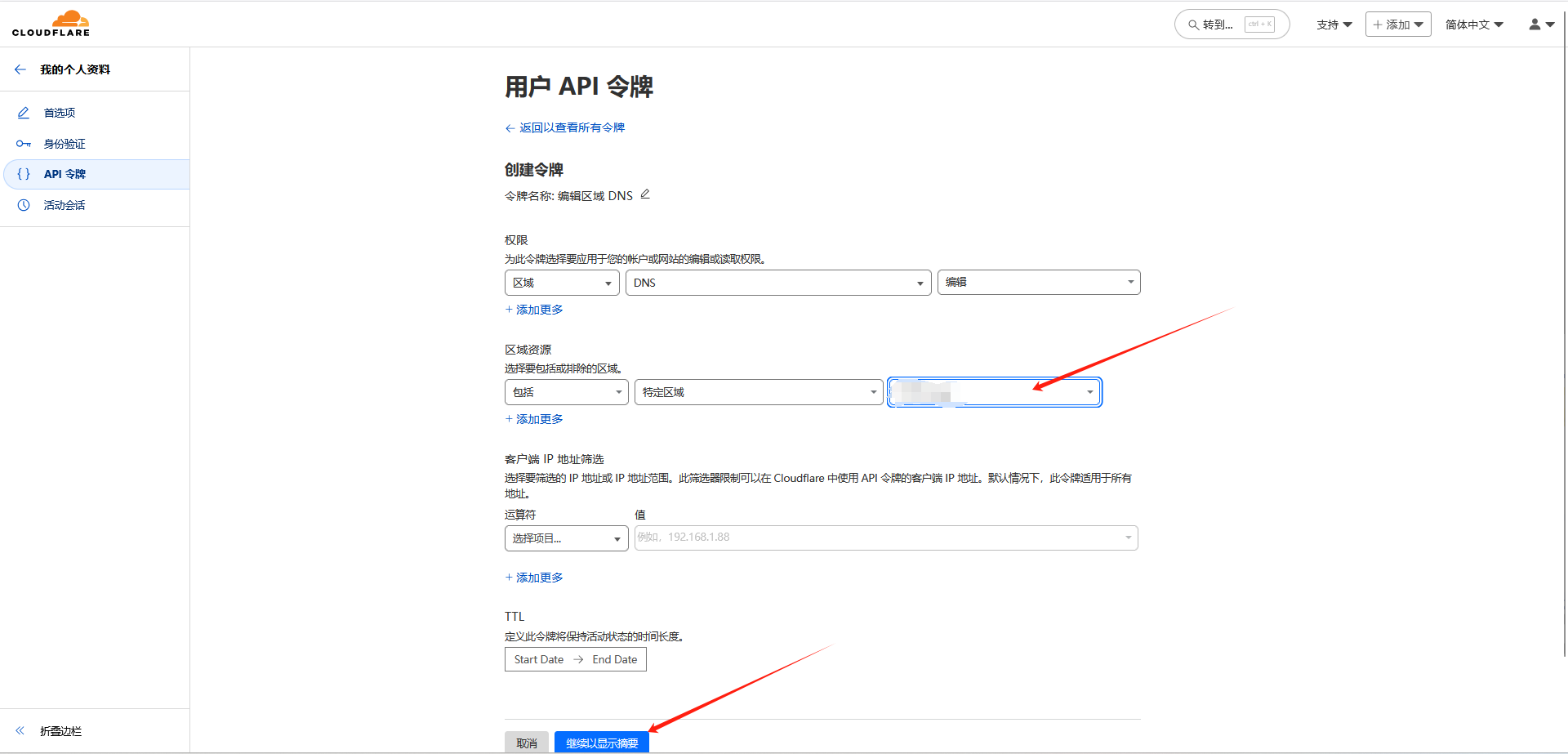Edit token name using the pencil icon
The height and width of the screenshot is (754, 1568).
point(645,194)
